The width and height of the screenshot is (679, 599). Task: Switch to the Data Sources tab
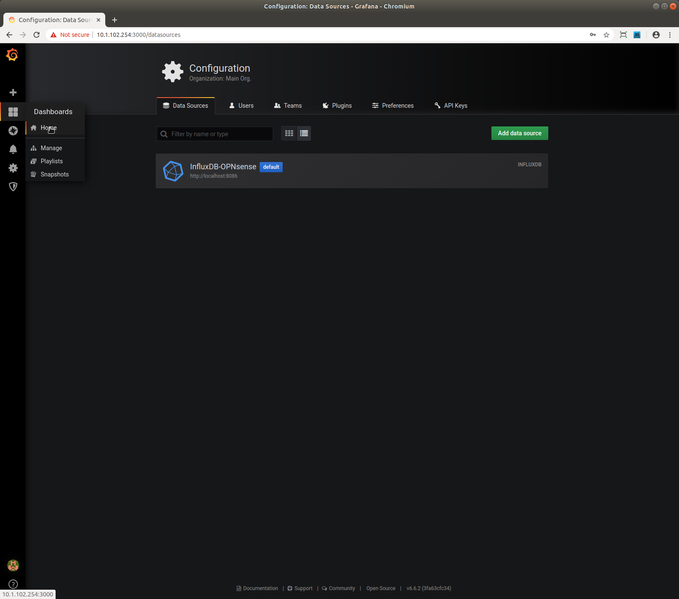coord(185,106)
